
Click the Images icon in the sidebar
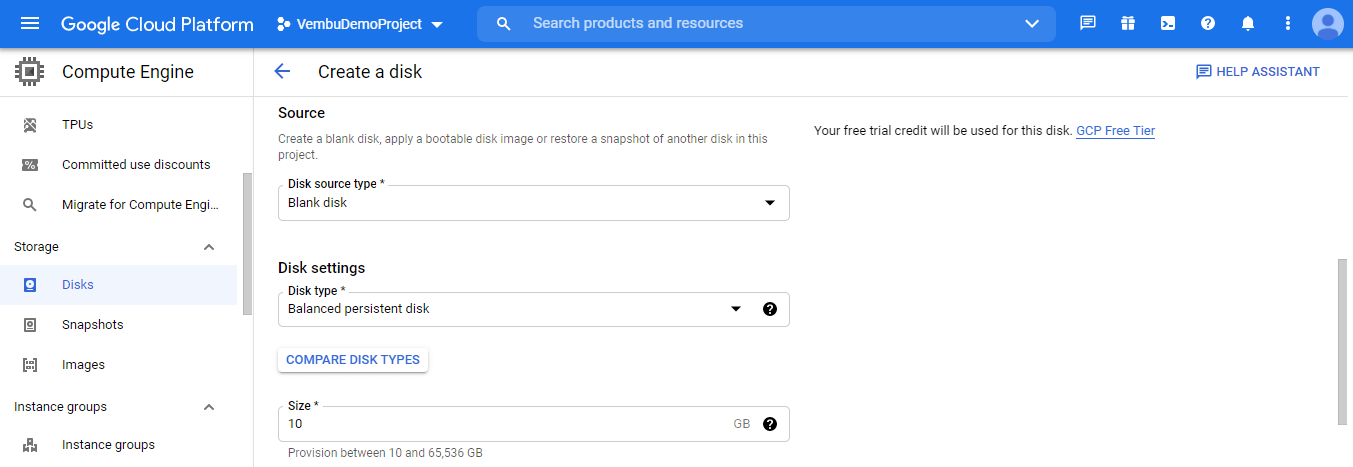point(30,365)
